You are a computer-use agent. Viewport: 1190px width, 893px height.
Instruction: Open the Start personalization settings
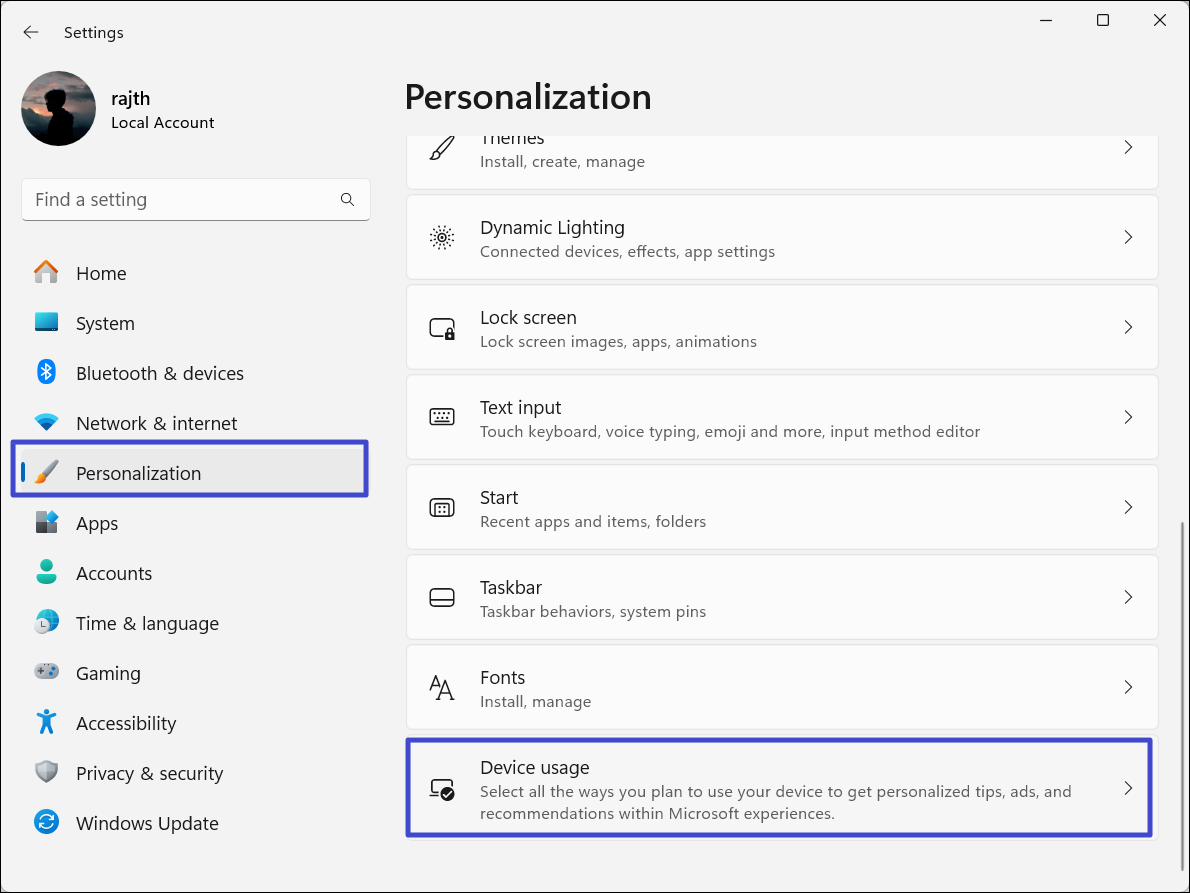(x=780, y=508)
